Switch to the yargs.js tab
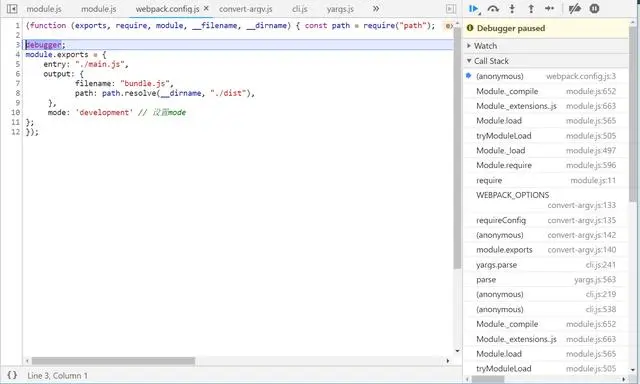Image resolution: width=640 pixels, height=384 pixels. [x=340, y=9]
